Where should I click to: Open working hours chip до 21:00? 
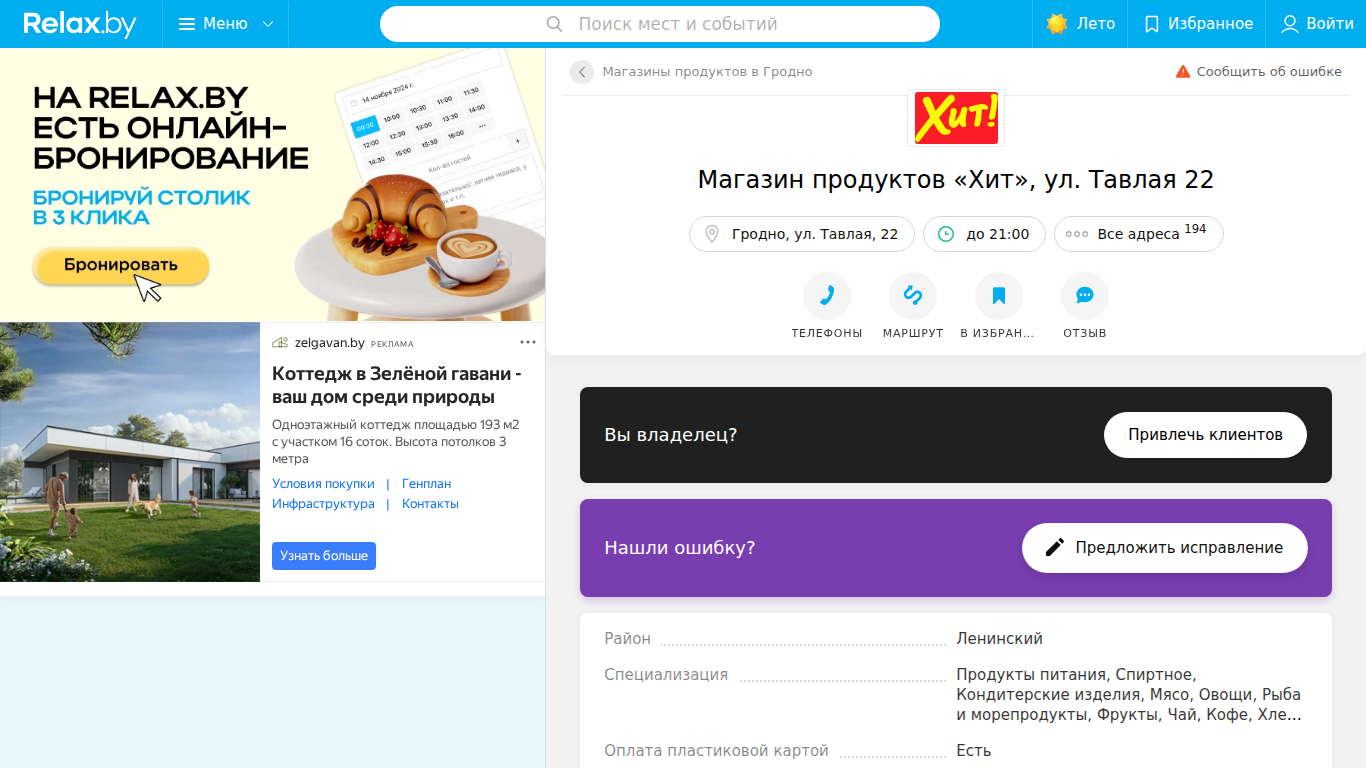984,234
